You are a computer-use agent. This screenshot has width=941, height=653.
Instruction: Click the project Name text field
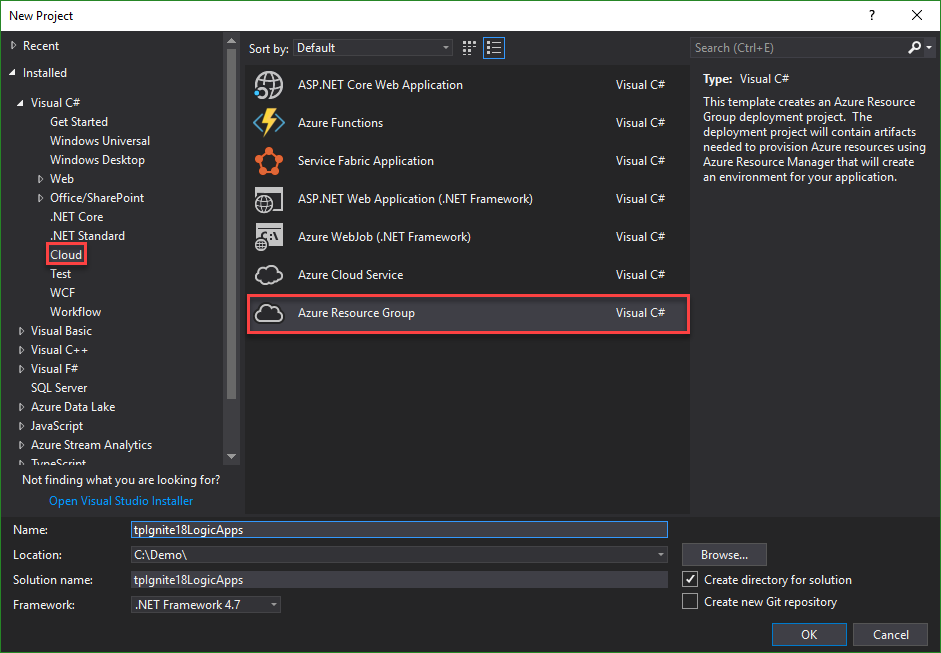click(398, 530)
